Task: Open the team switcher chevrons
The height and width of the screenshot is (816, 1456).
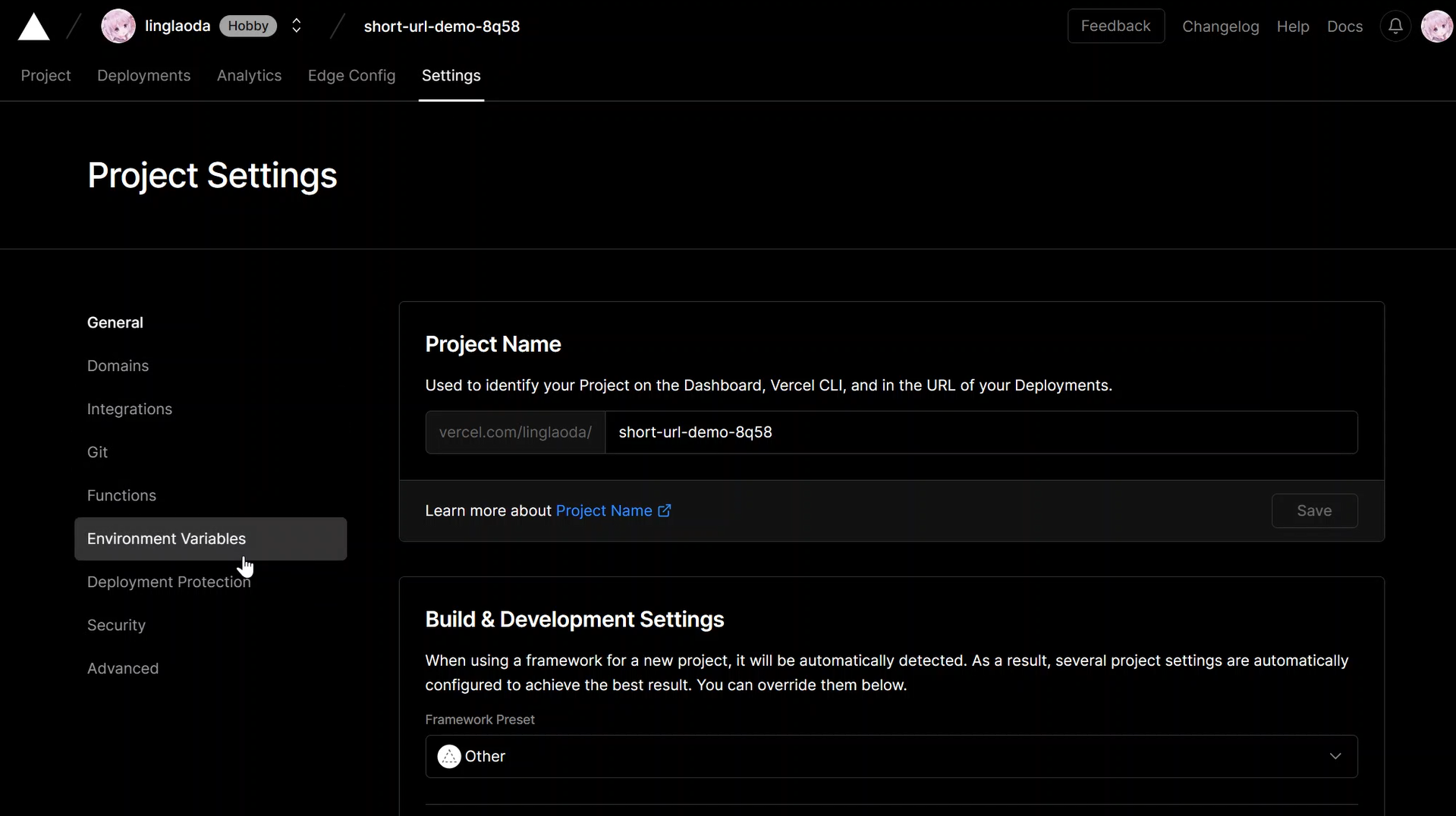Action: [297, 27]
